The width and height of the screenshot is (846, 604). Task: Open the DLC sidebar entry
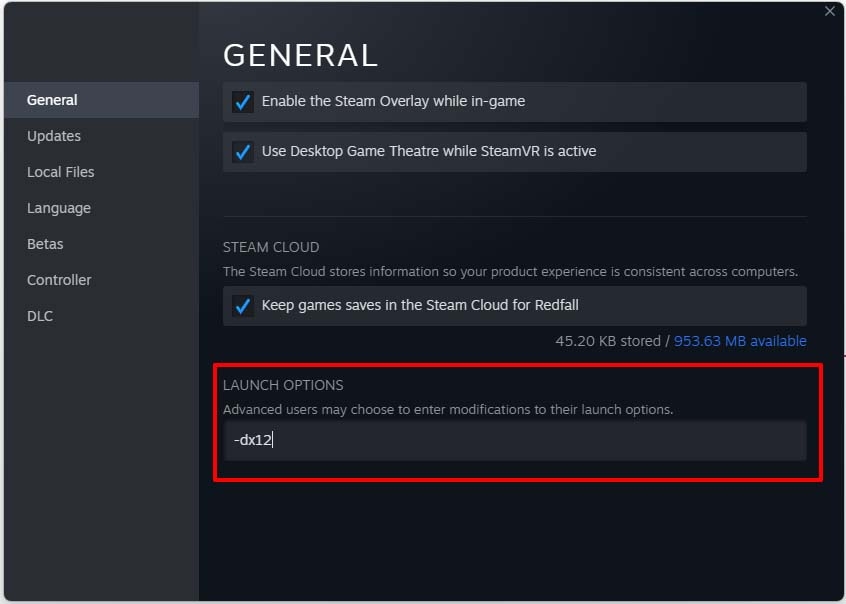pyautogui.click(x=40, y=316)
